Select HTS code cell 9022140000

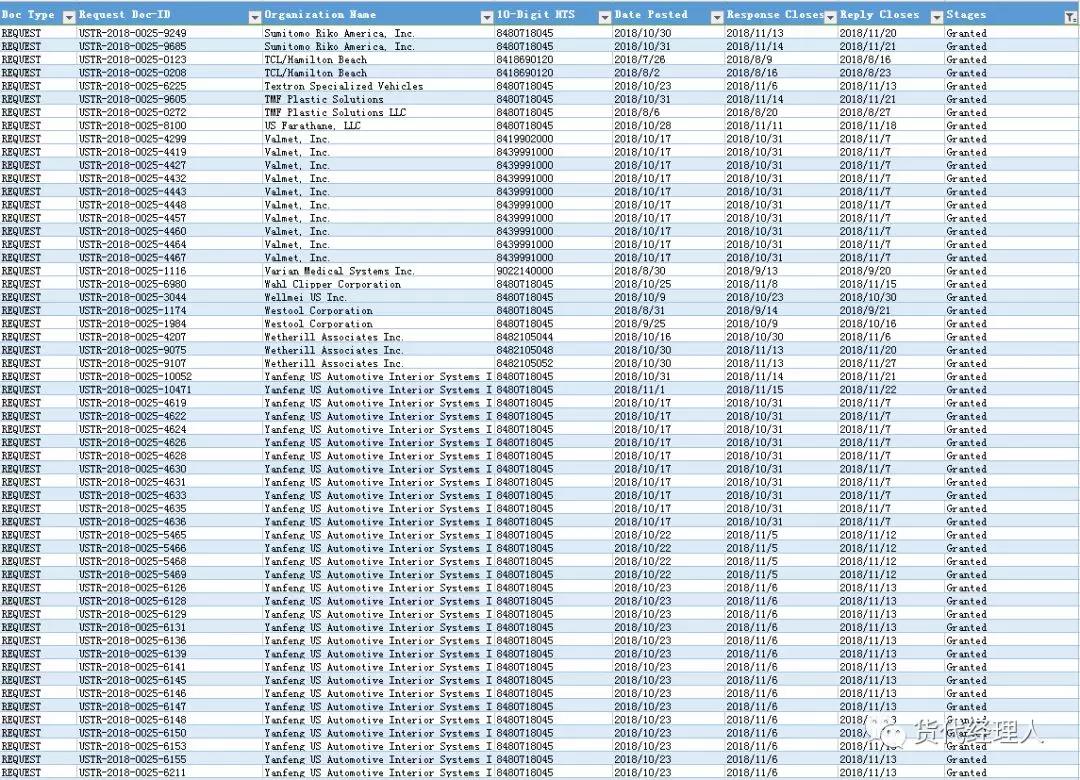click(x=553, y=271)
